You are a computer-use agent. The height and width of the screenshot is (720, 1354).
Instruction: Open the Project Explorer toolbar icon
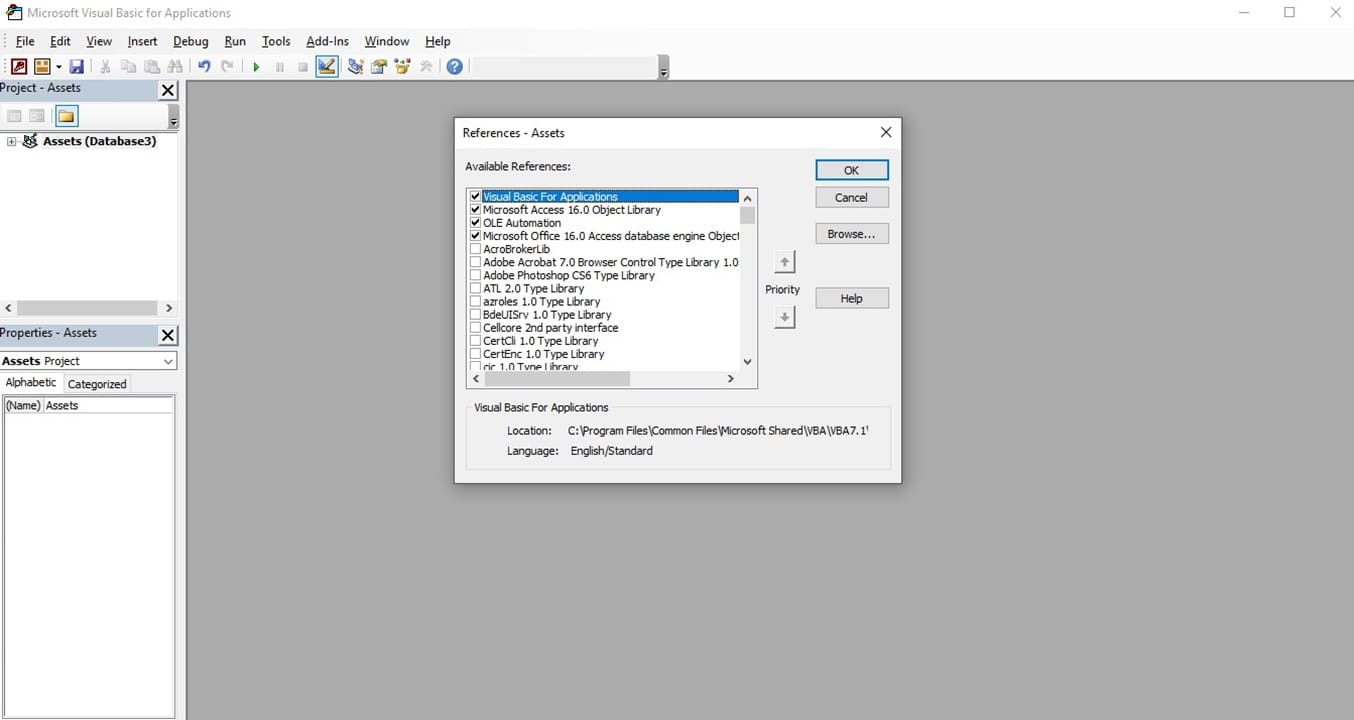[x=355, y=67]
